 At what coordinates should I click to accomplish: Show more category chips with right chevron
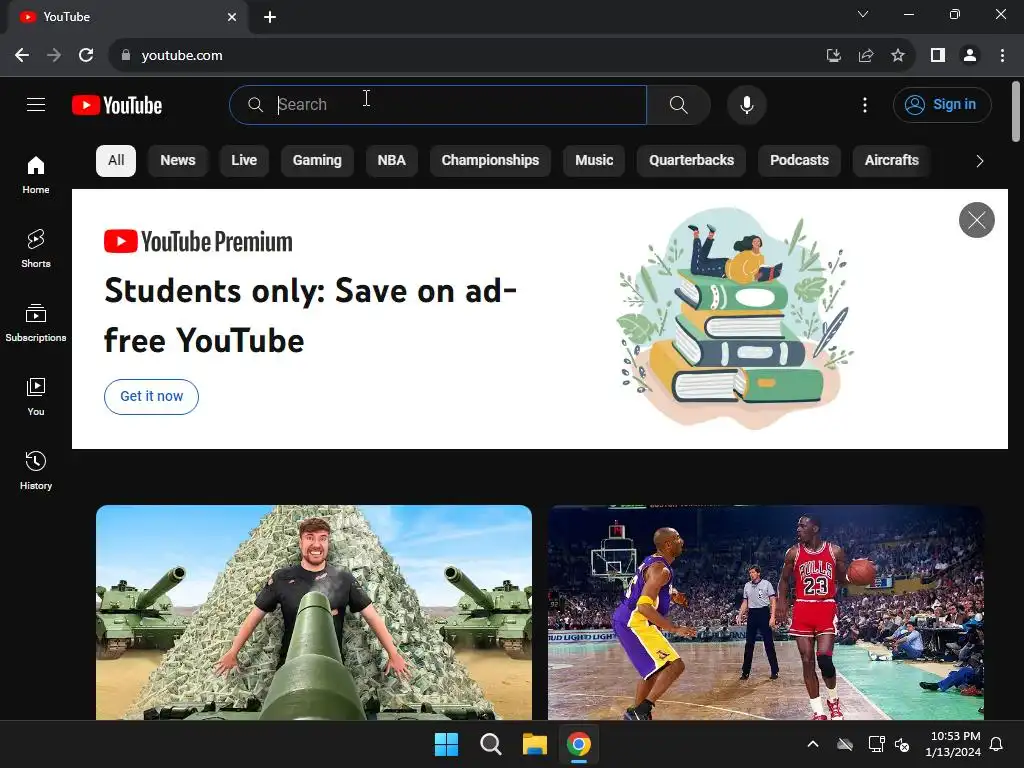pyautogui.click(x=979, y=161)
